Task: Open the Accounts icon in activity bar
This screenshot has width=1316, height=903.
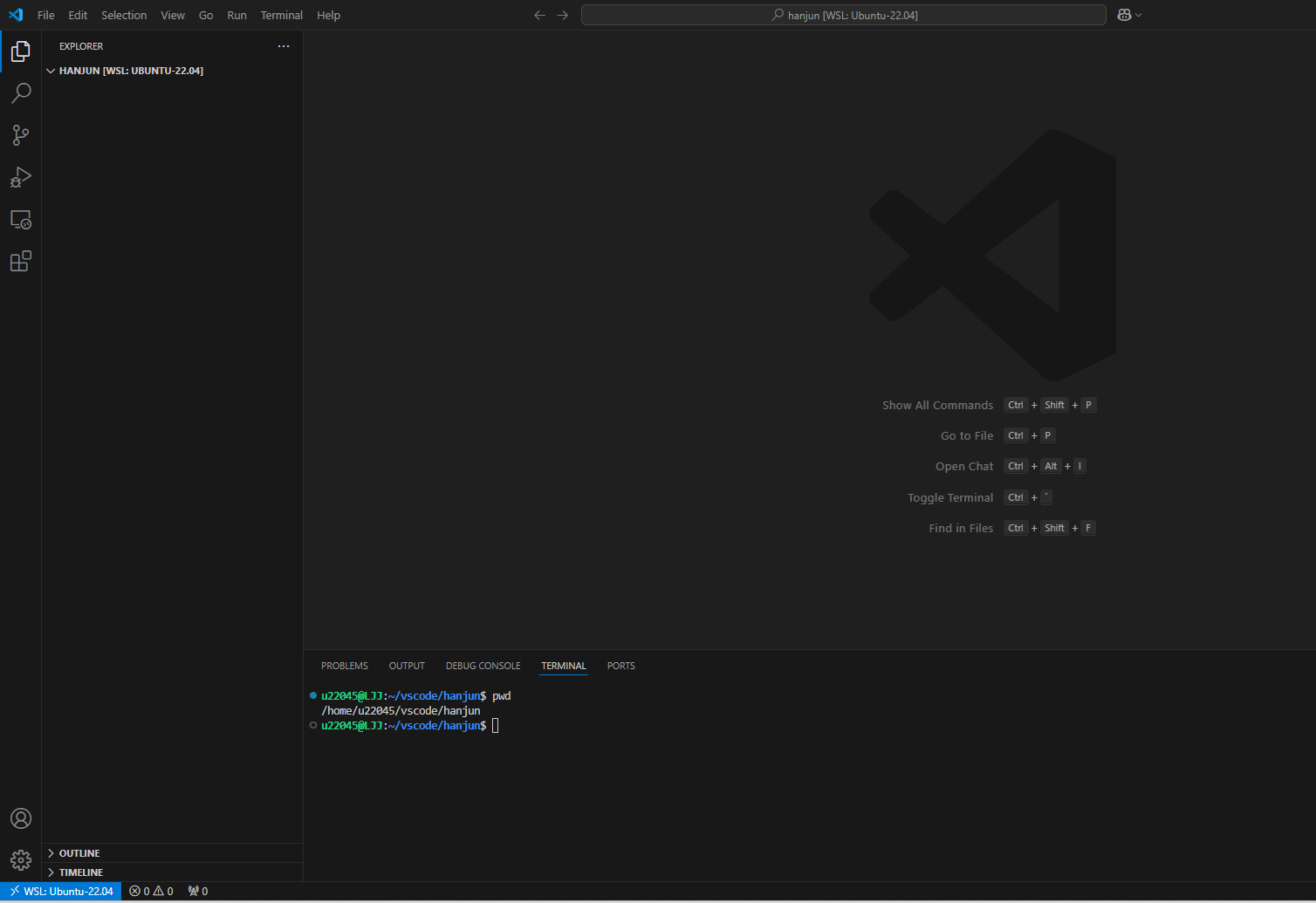Action: (x=21, y=818)
